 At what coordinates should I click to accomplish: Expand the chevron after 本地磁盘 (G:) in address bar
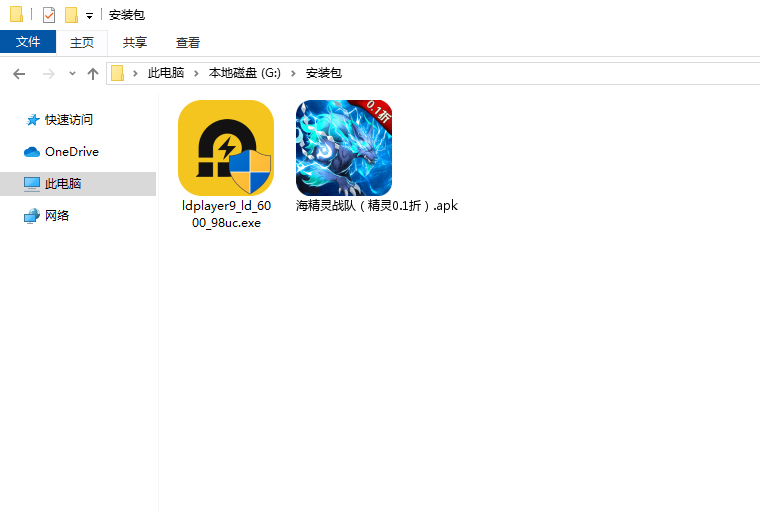coord(294,73)
